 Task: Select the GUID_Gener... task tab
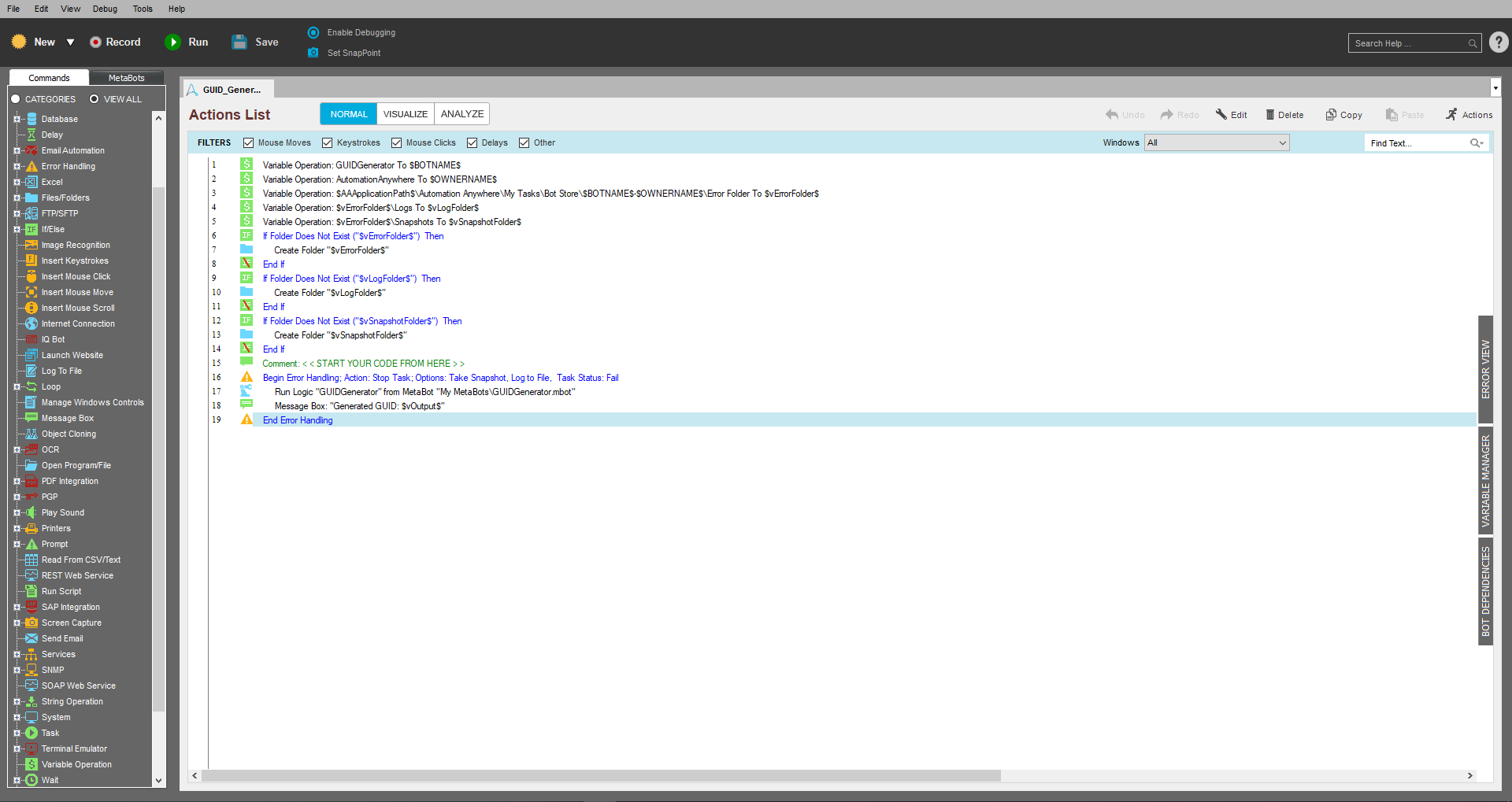coord(228,89)
